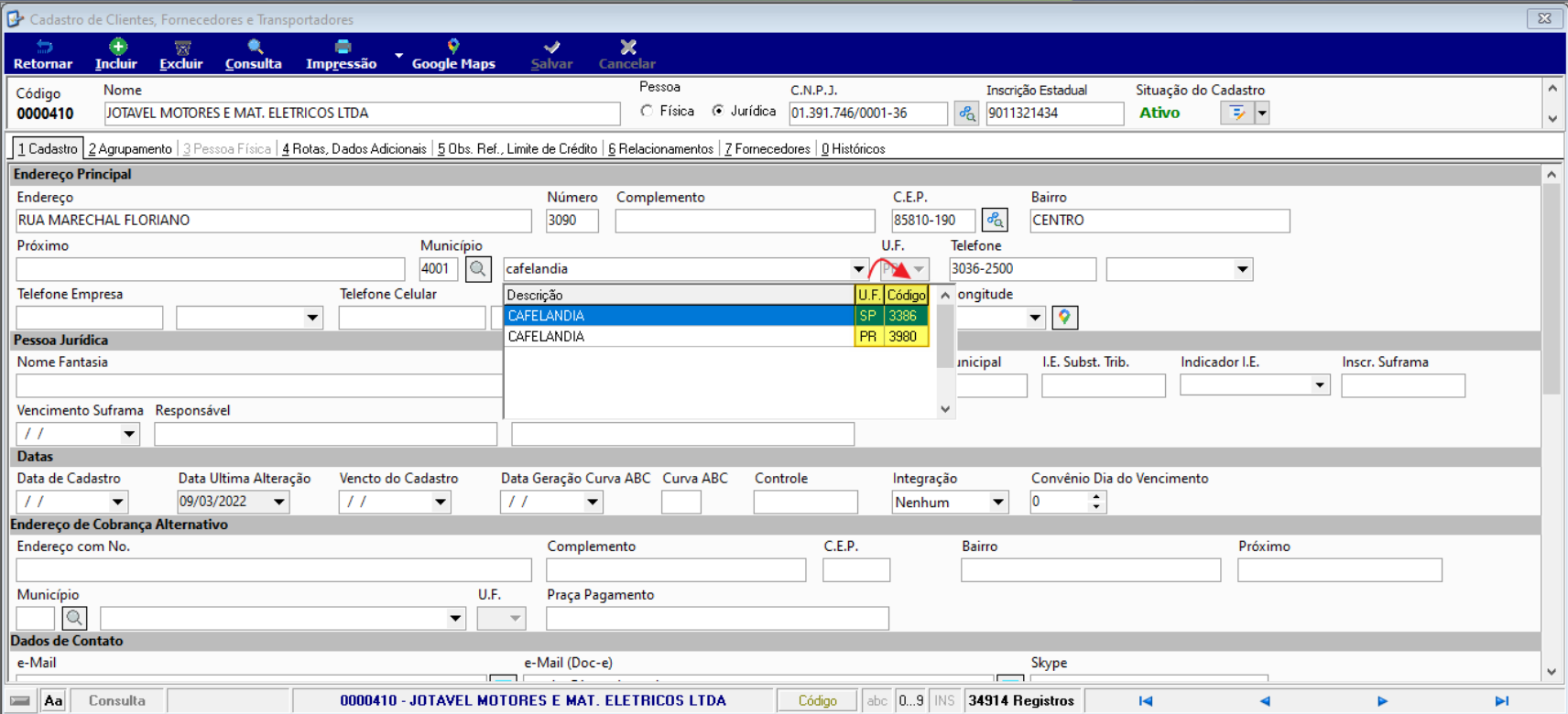
Task: Click the Descrição column header
Action: tap(679, 295)
